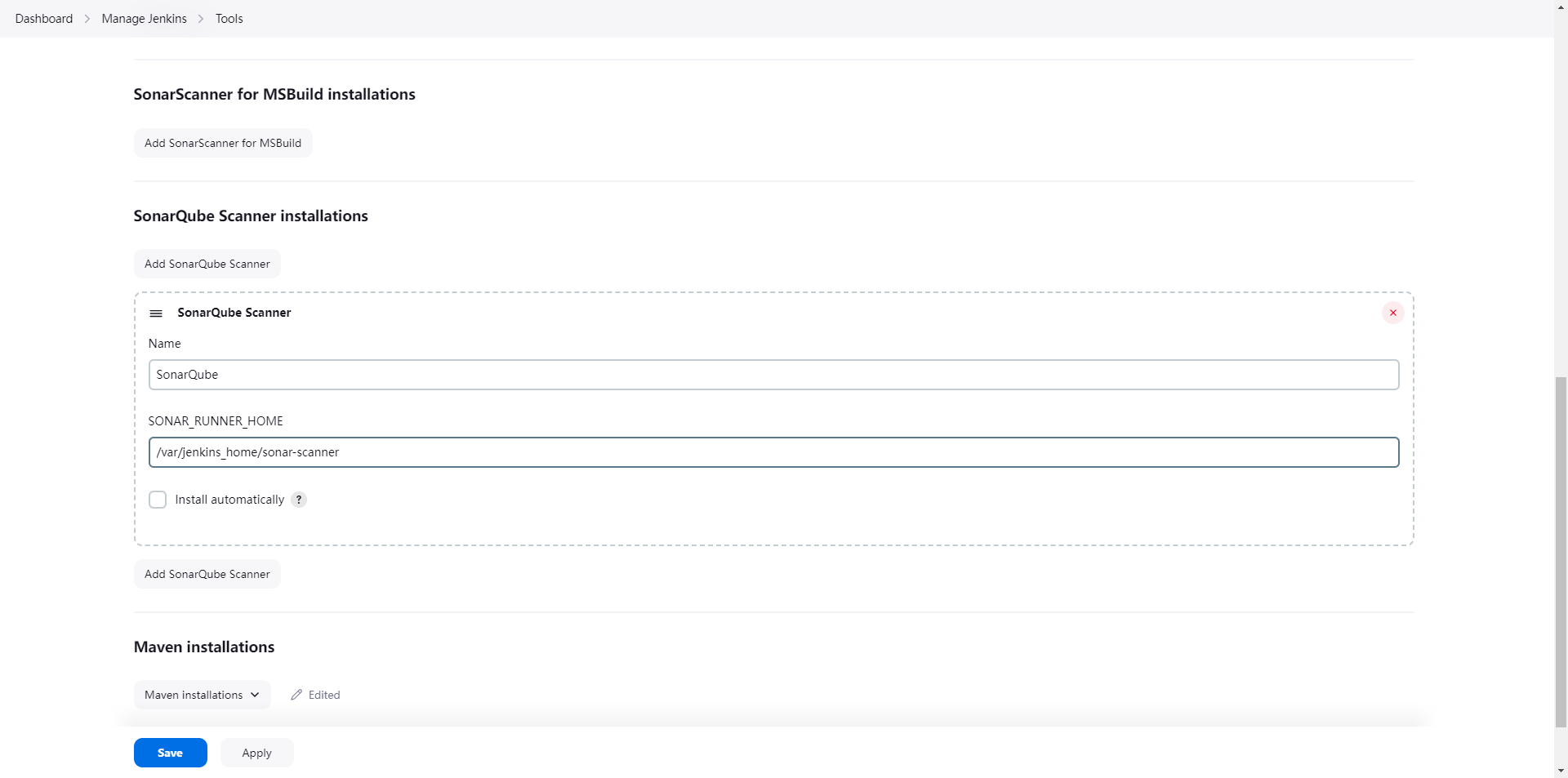
Task: Click the scrollbar down arrow
Action: tap(1561, 770)
